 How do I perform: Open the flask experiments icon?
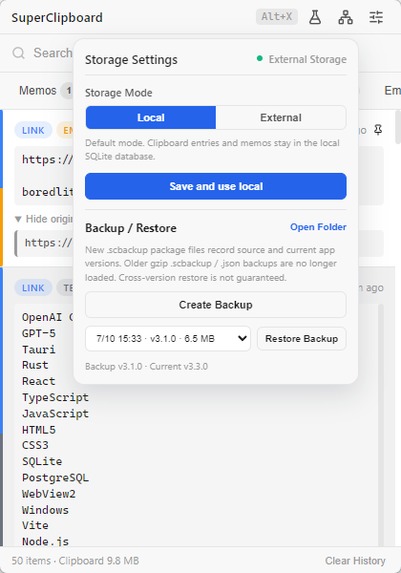(x=315, y=17)
